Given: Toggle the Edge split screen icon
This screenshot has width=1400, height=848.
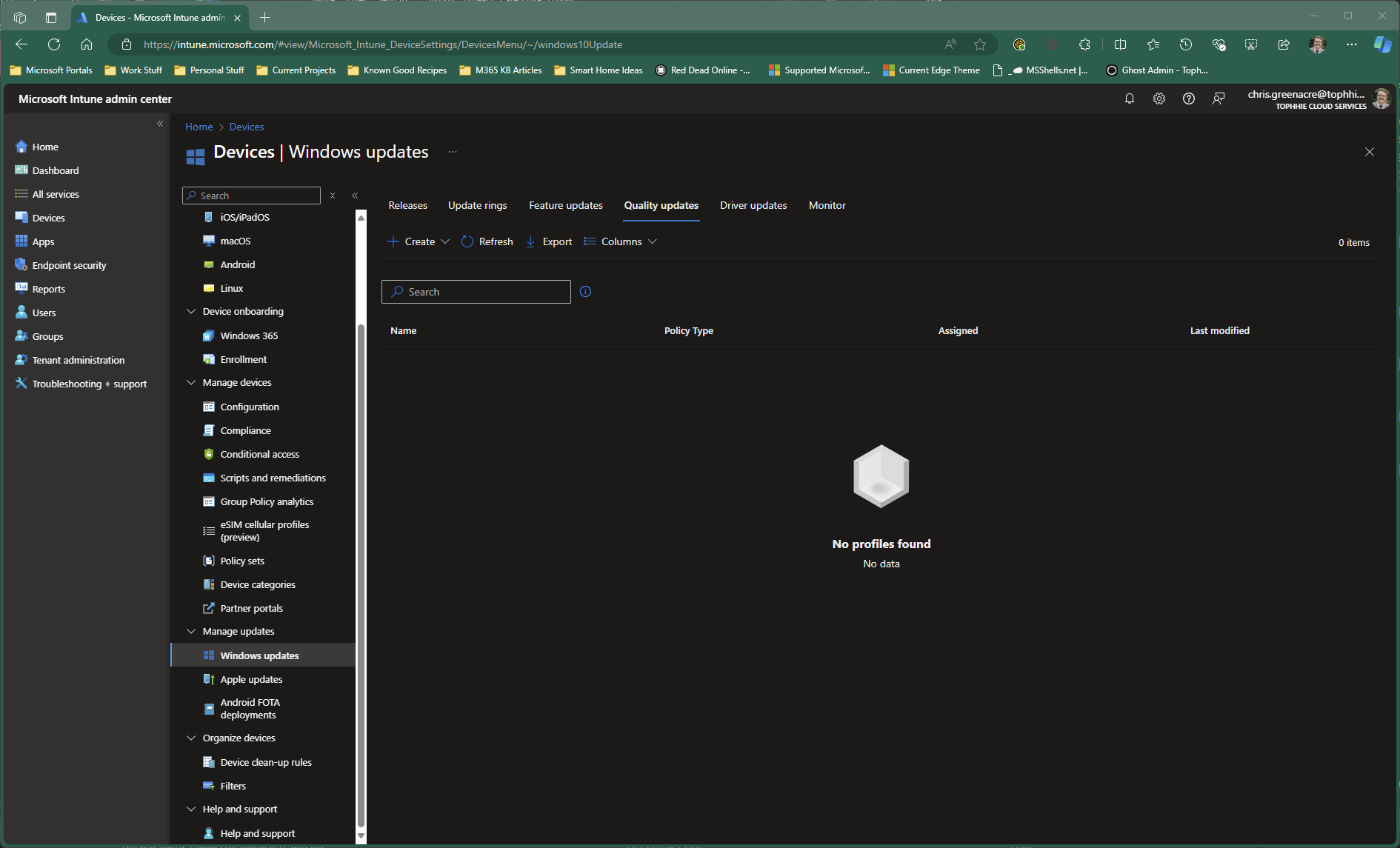Looking at the screenshot, I should pos(1120,44).
